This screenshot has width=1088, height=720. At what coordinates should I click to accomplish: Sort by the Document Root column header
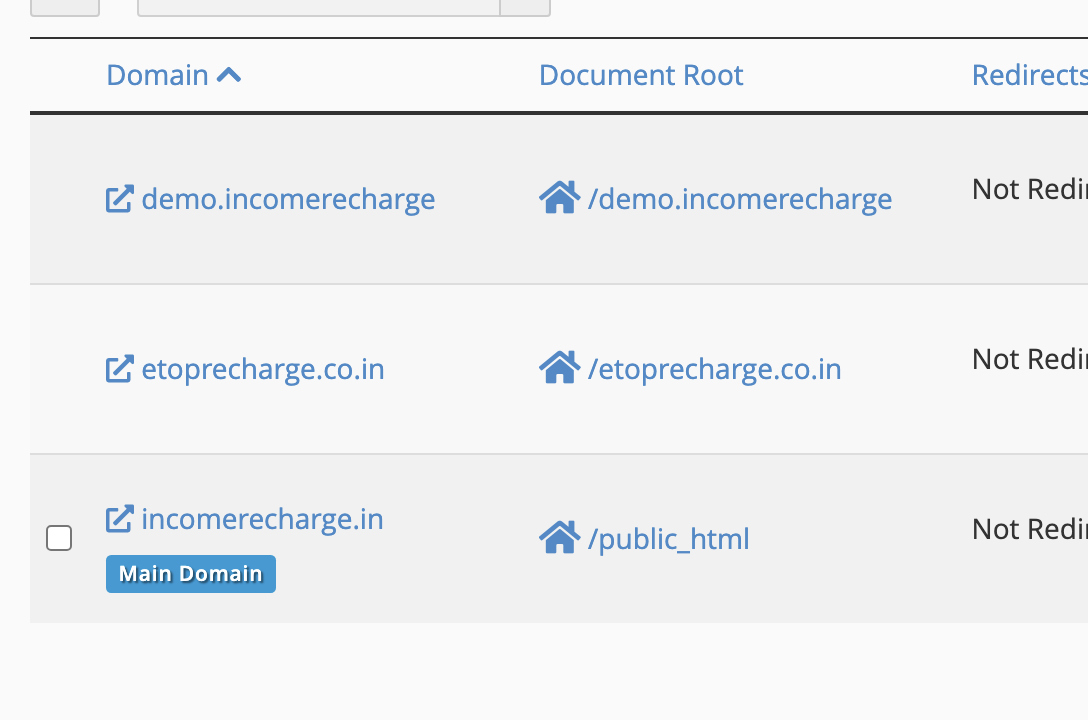click(x=641, y=75)
